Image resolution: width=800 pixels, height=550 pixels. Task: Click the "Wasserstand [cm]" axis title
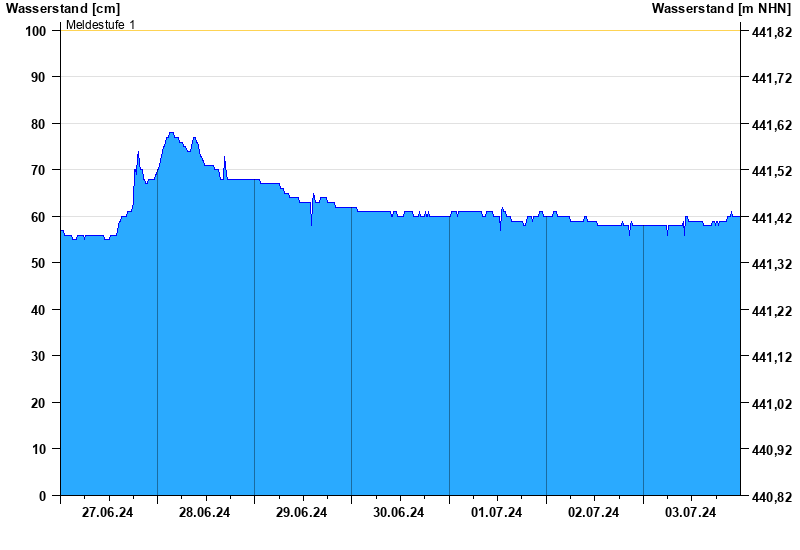point(62,8)
